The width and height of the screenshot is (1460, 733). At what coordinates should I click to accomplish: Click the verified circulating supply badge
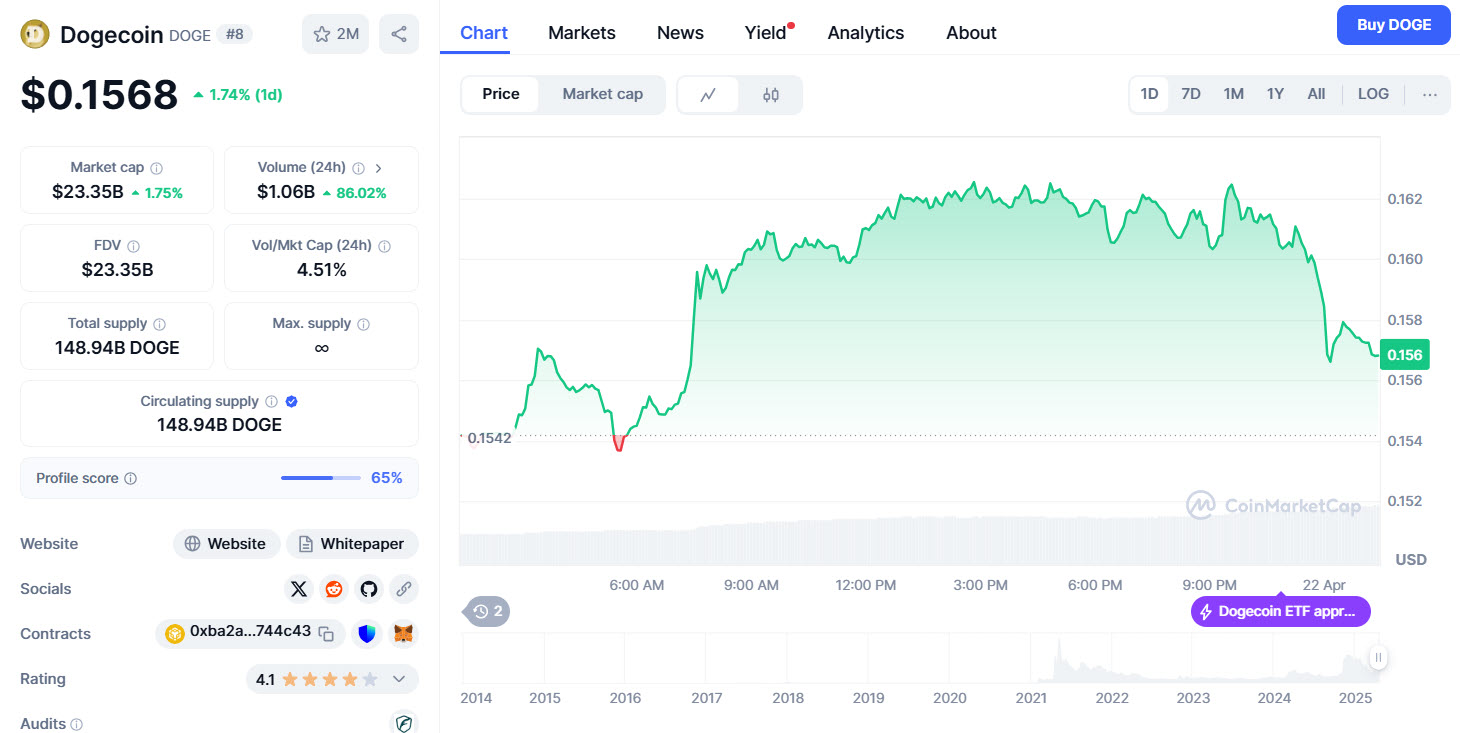tap(292, 402)
